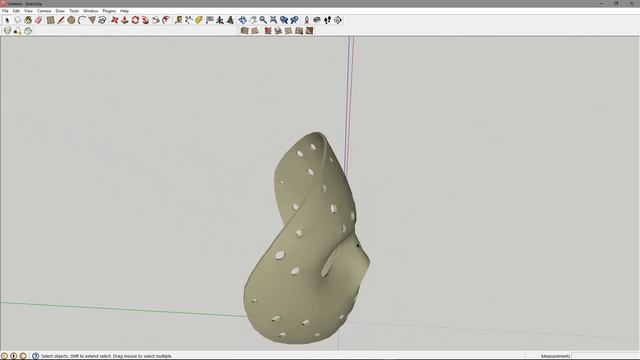Screen dimensions: 640x360
Task: Activate the Offset tool
Action: click(166, 20)
